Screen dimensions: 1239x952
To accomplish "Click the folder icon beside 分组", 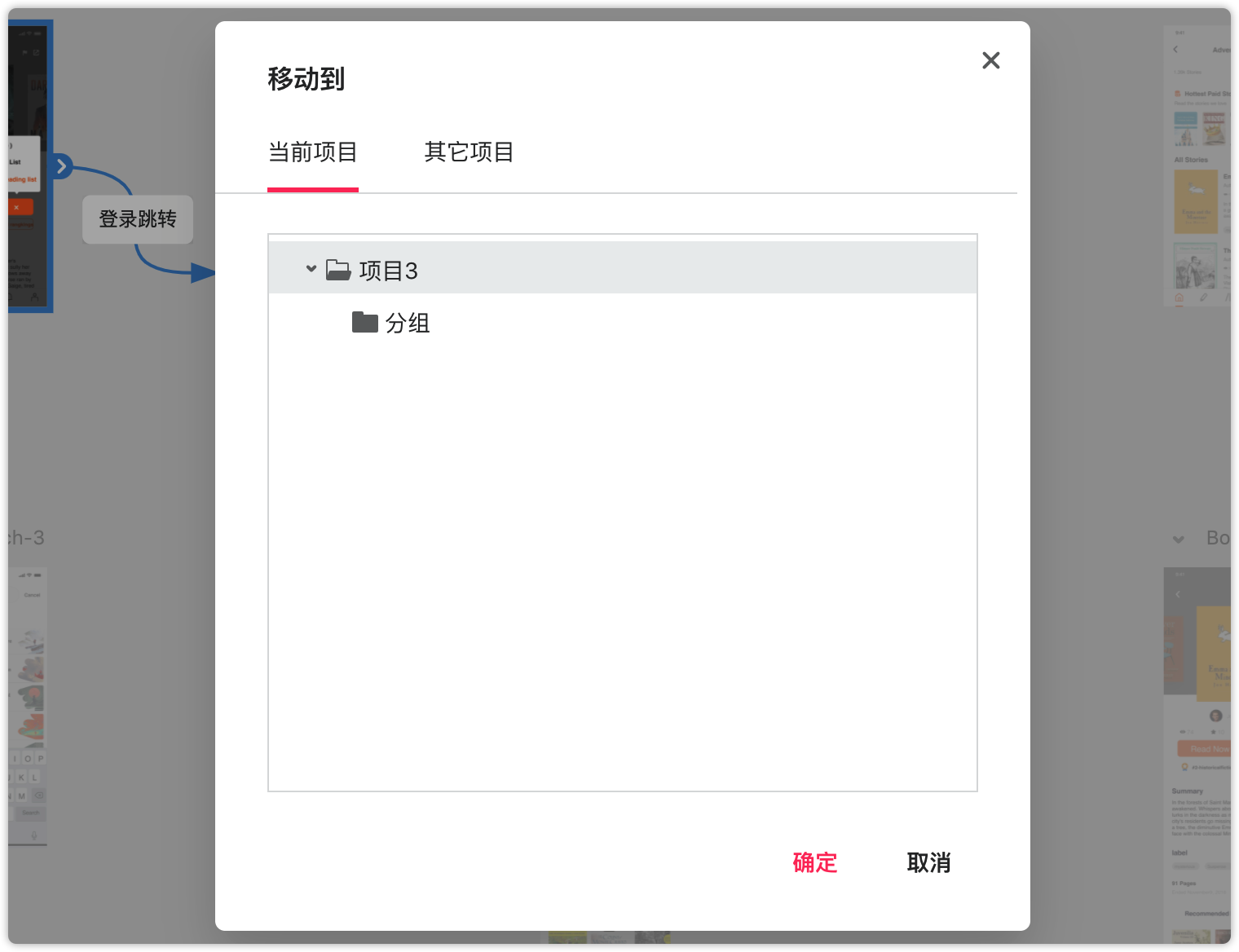I will [364, 322].
